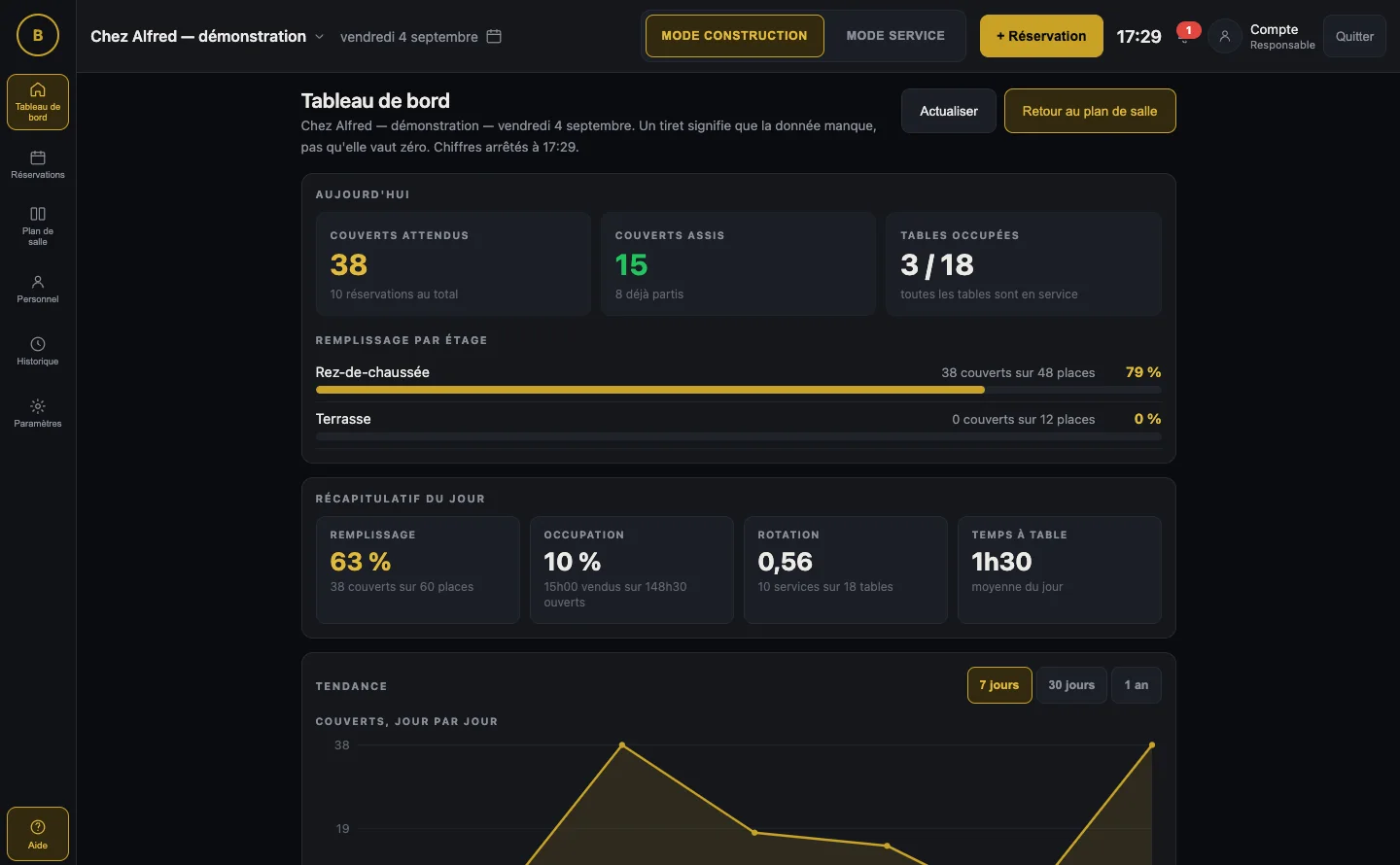
Task: Click the Rez-de-chaussée floor label
Action: point(372,372)
